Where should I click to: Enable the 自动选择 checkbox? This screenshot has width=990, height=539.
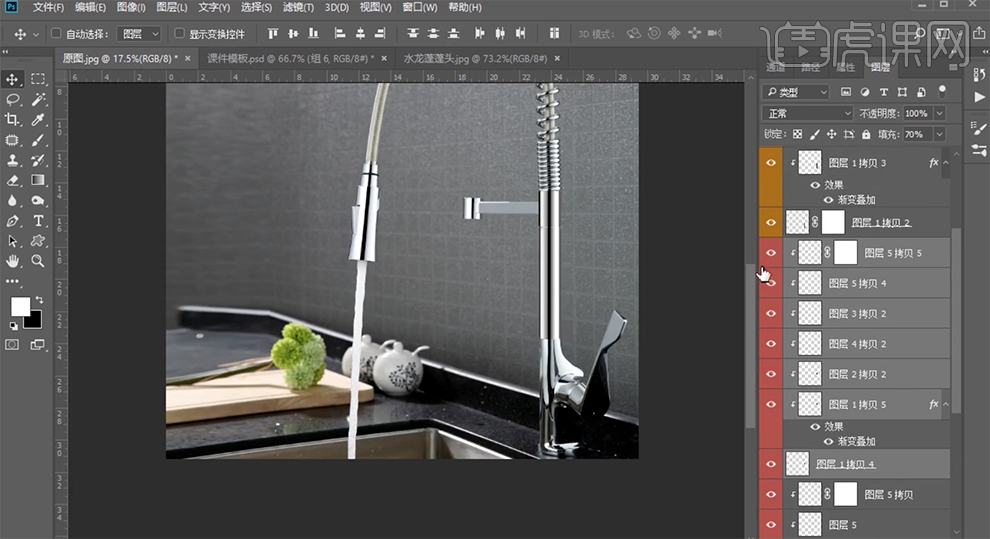click(x=56, y=33)
